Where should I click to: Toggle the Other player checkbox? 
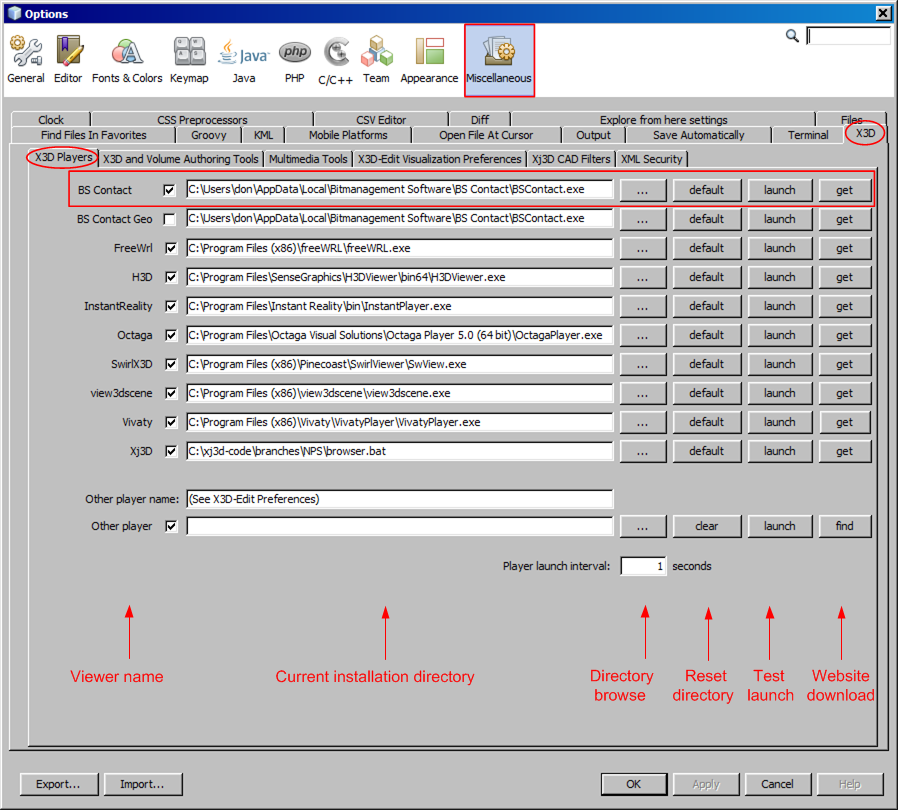click(171, 526)
